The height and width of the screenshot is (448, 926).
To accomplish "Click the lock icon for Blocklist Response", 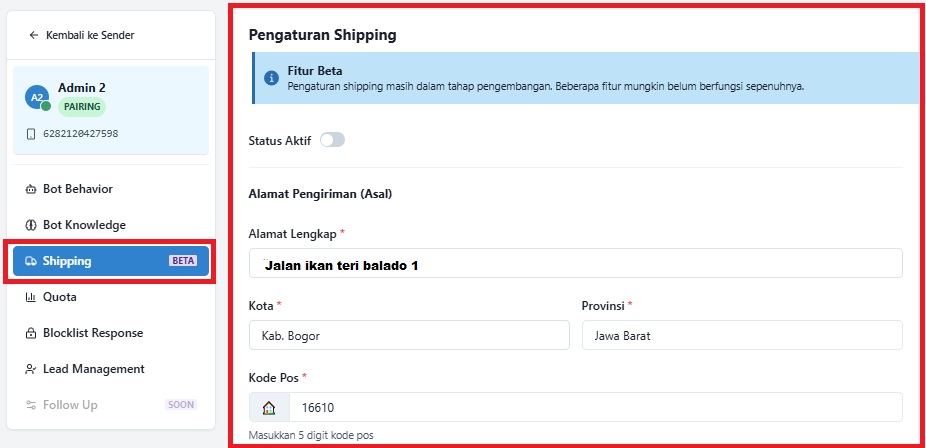I will (31, 333).
